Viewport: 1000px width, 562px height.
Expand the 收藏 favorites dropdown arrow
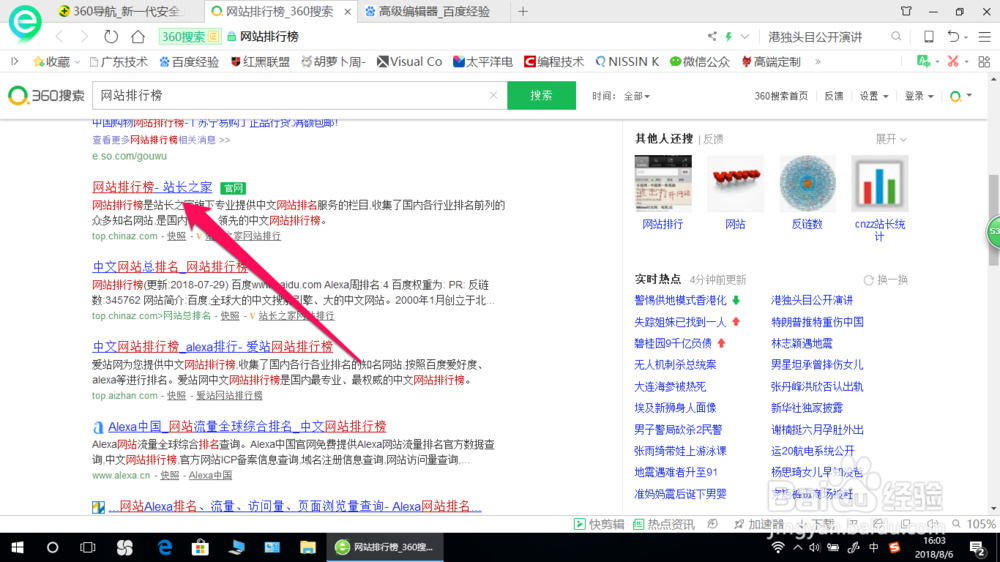coord(77,62)
